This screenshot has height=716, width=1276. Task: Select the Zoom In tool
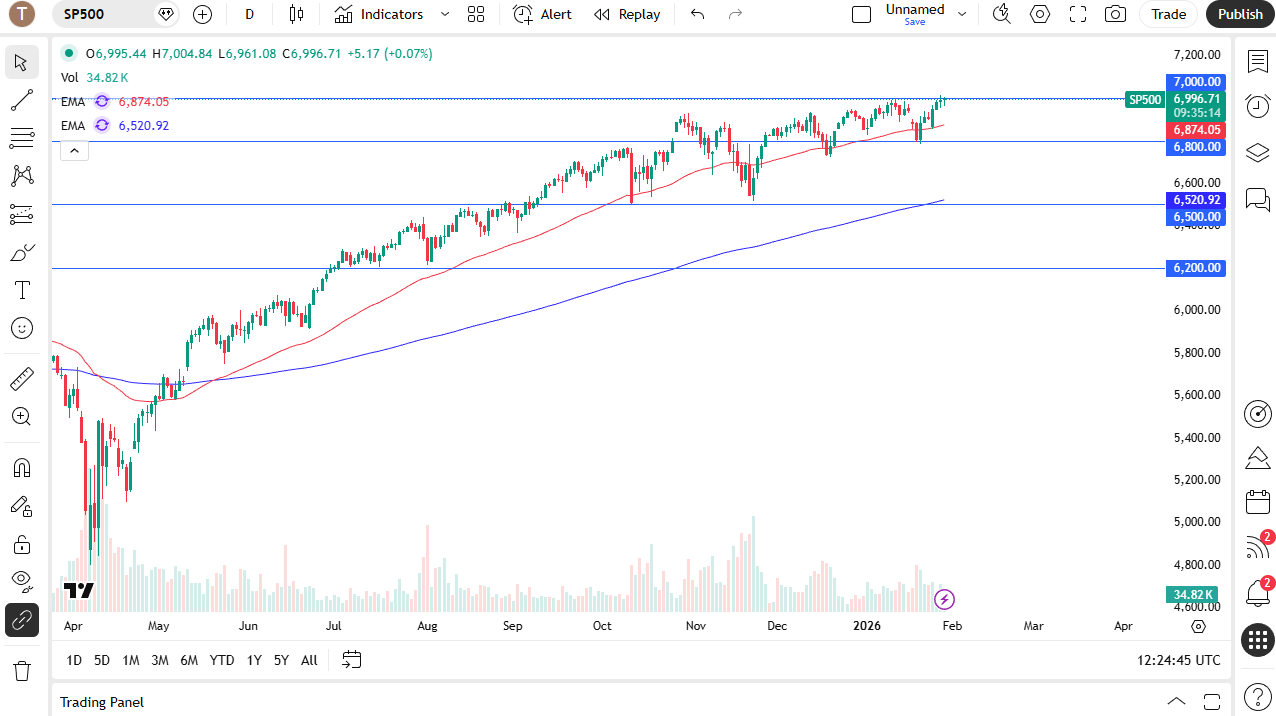(x=21, y=416)
